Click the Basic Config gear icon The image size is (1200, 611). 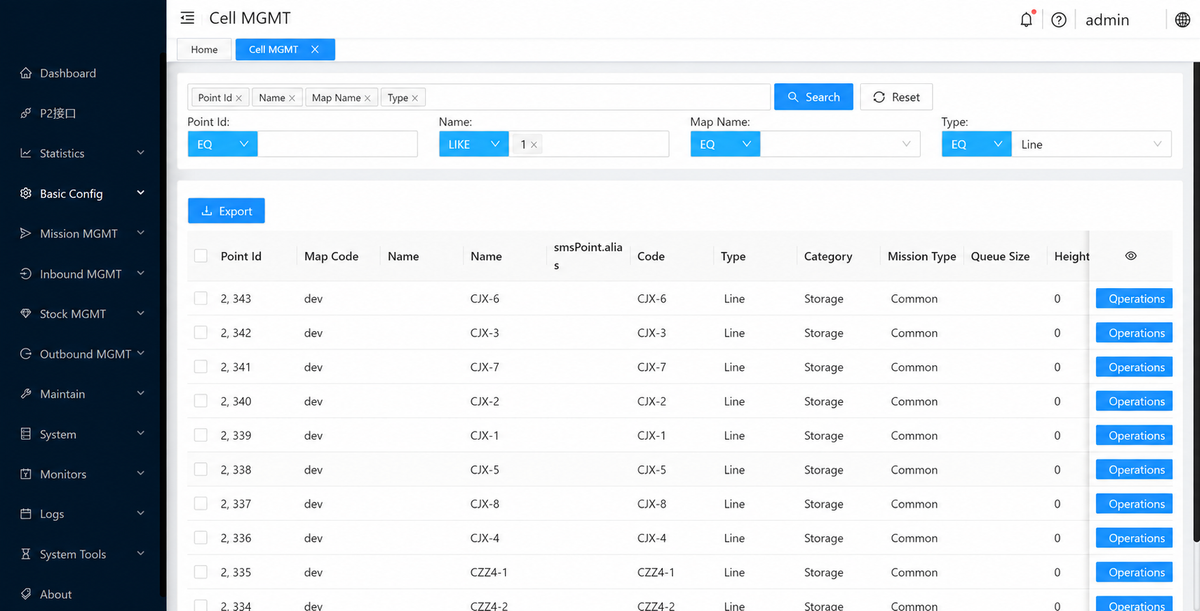[26, 193]
